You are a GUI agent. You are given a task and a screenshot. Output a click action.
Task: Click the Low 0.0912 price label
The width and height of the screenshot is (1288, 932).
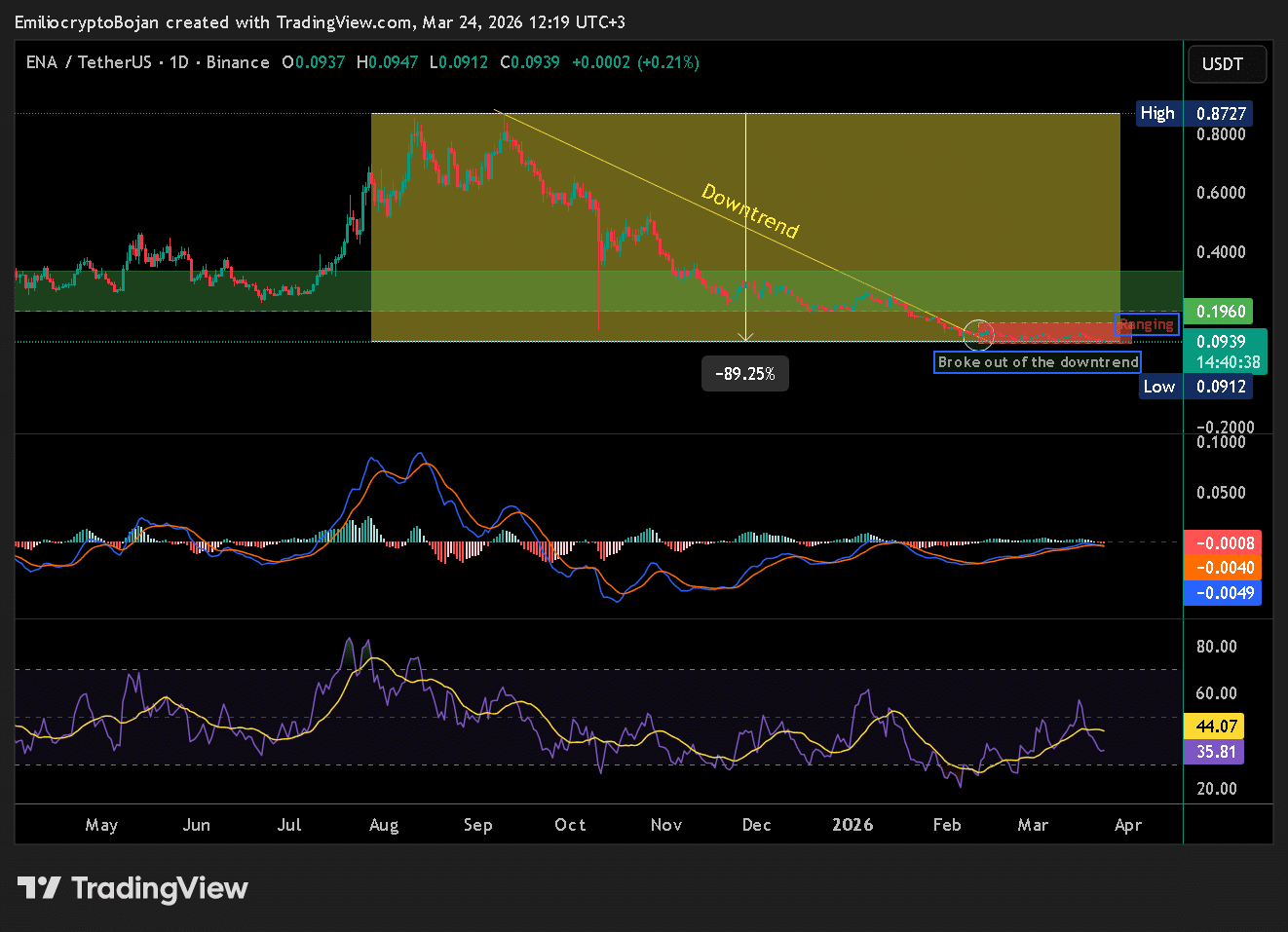[1194, 387]
